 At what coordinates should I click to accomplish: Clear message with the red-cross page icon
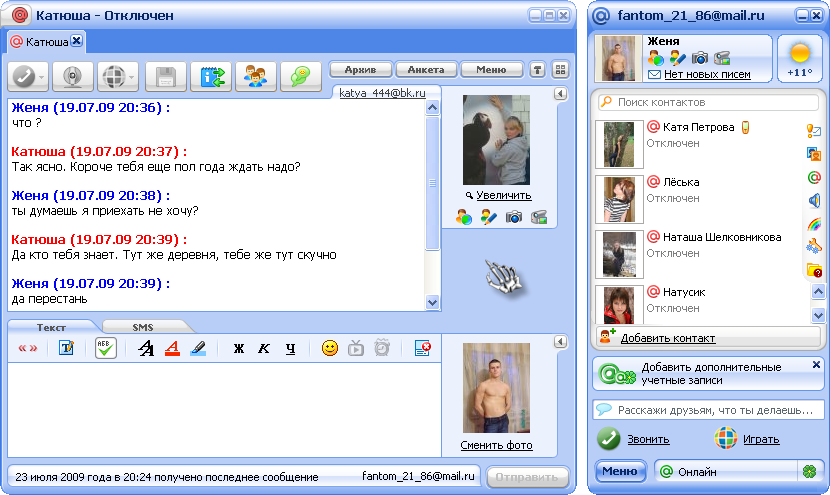(422, 348)
